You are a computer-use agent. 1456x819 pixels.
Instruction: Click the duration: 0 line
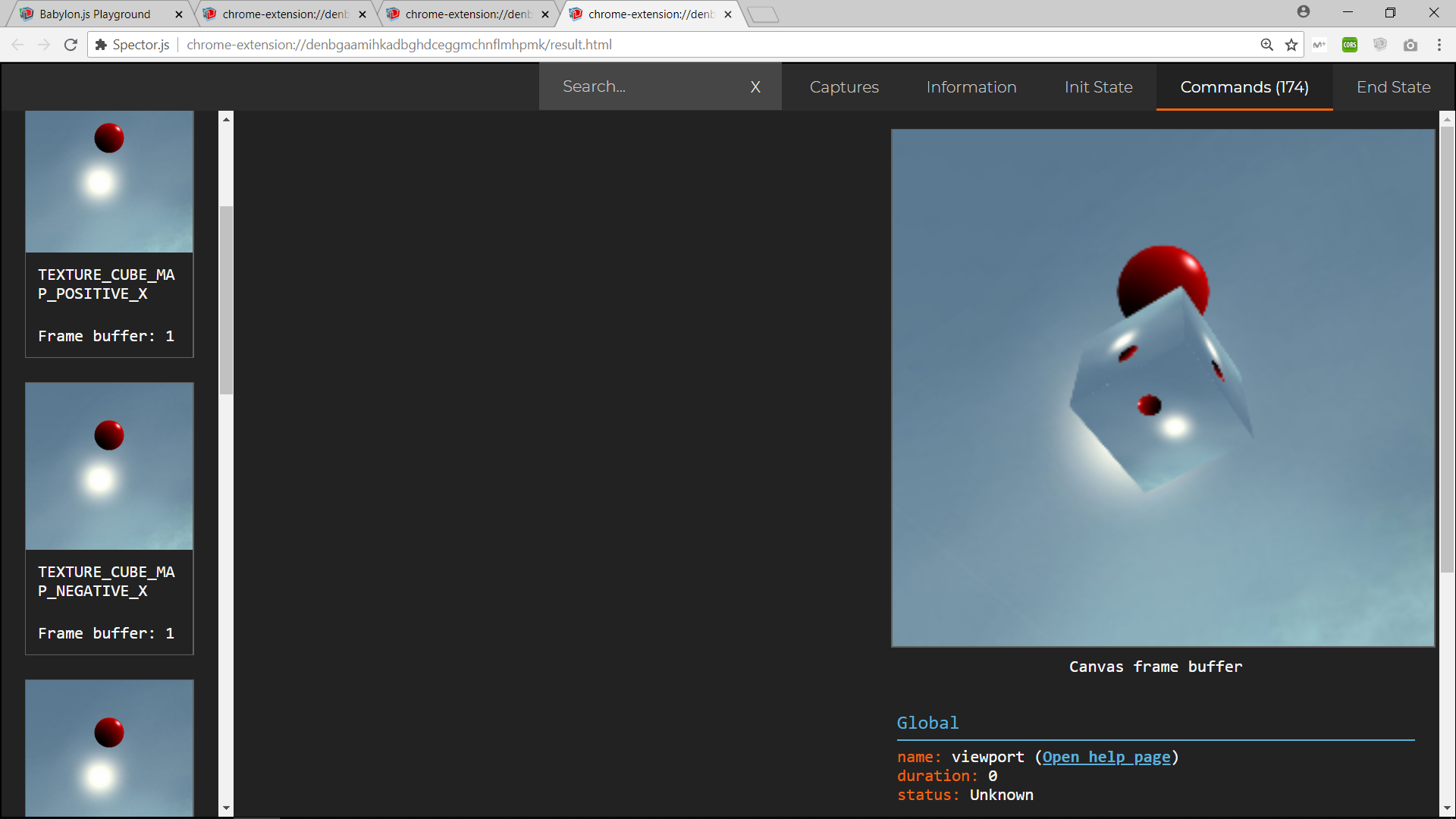click(x=947, y=776)
